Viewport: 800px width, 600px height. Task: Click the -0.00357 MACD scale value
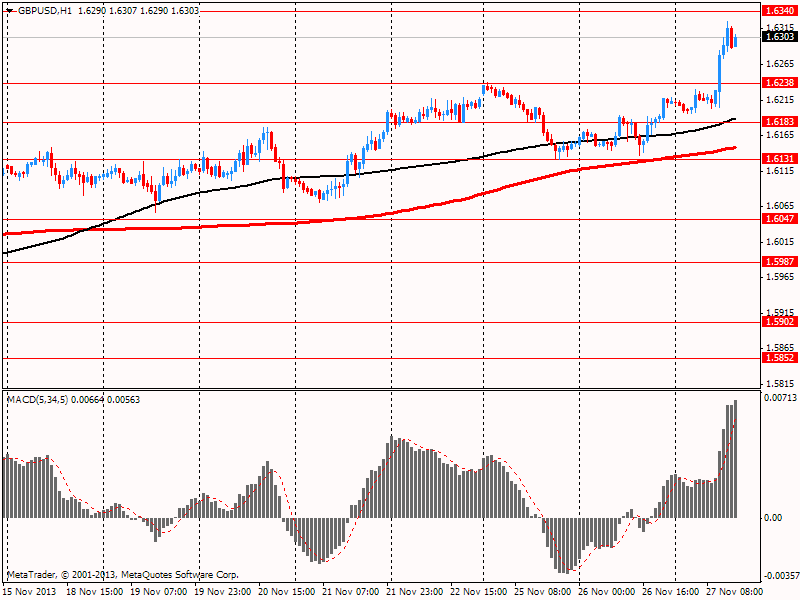780,576
